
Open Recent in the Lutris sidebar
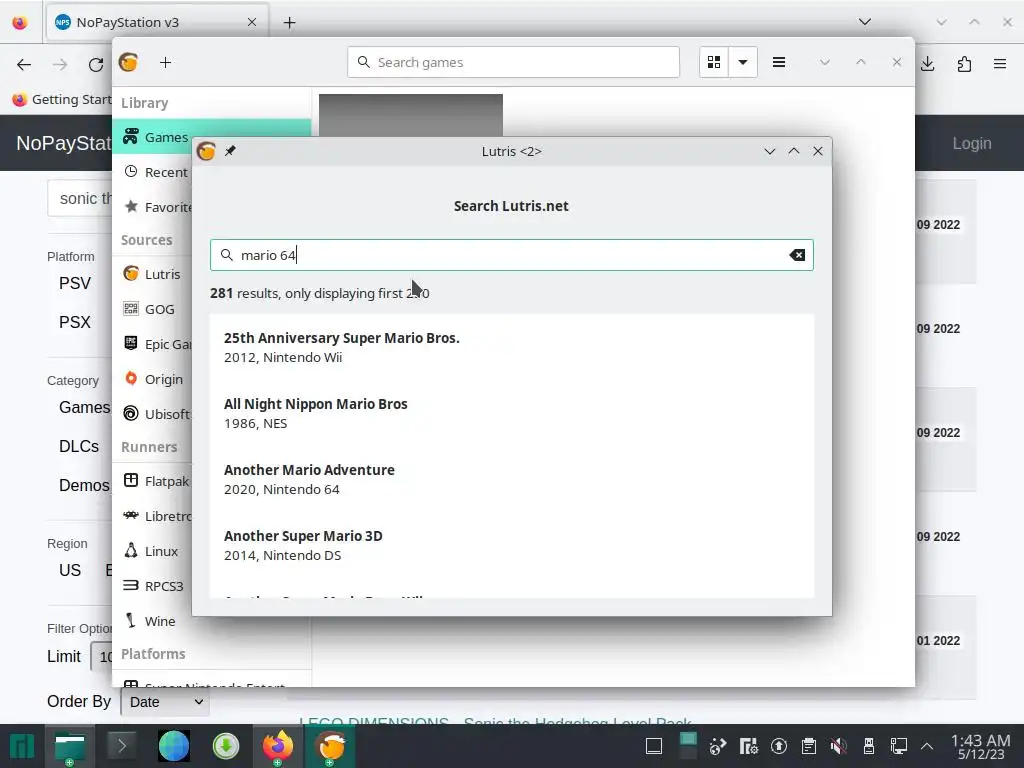coord(155,172)
